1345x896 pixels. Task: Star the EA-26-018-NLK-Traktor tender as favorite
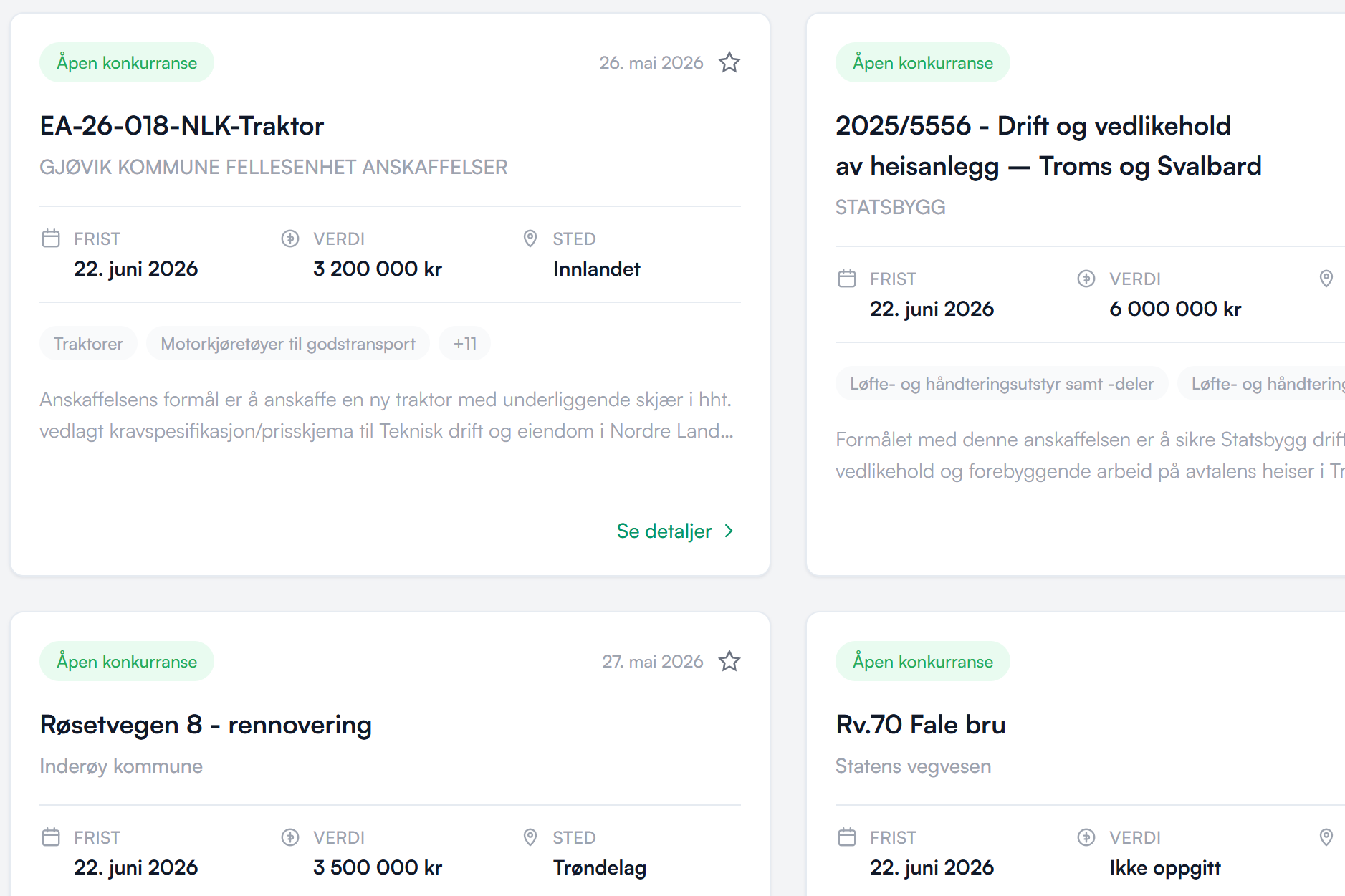click(x=729, y=62)
